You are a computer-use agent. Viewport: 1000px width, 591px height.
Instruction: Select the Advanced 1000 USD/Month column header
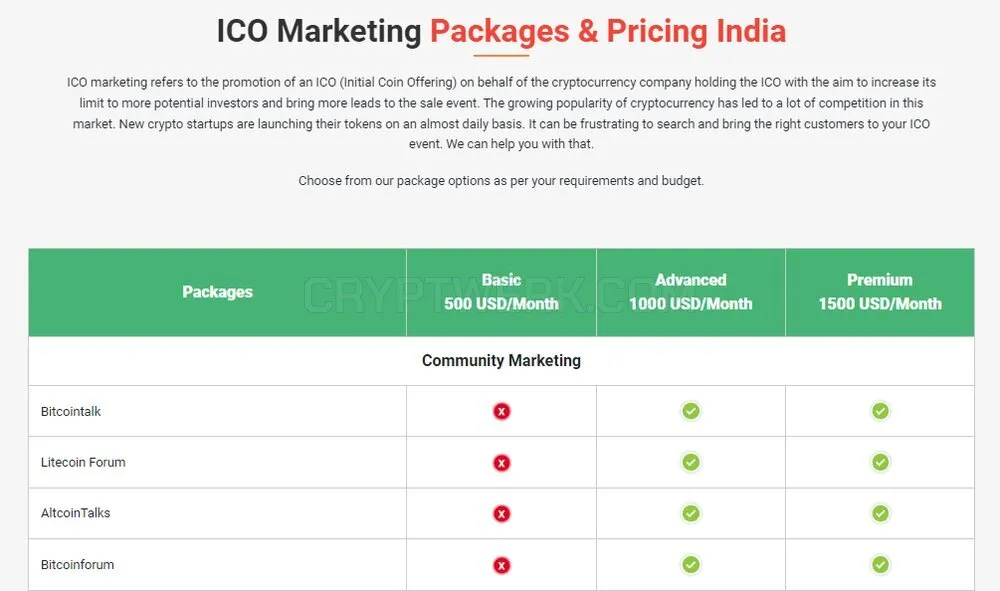[691, 292]
